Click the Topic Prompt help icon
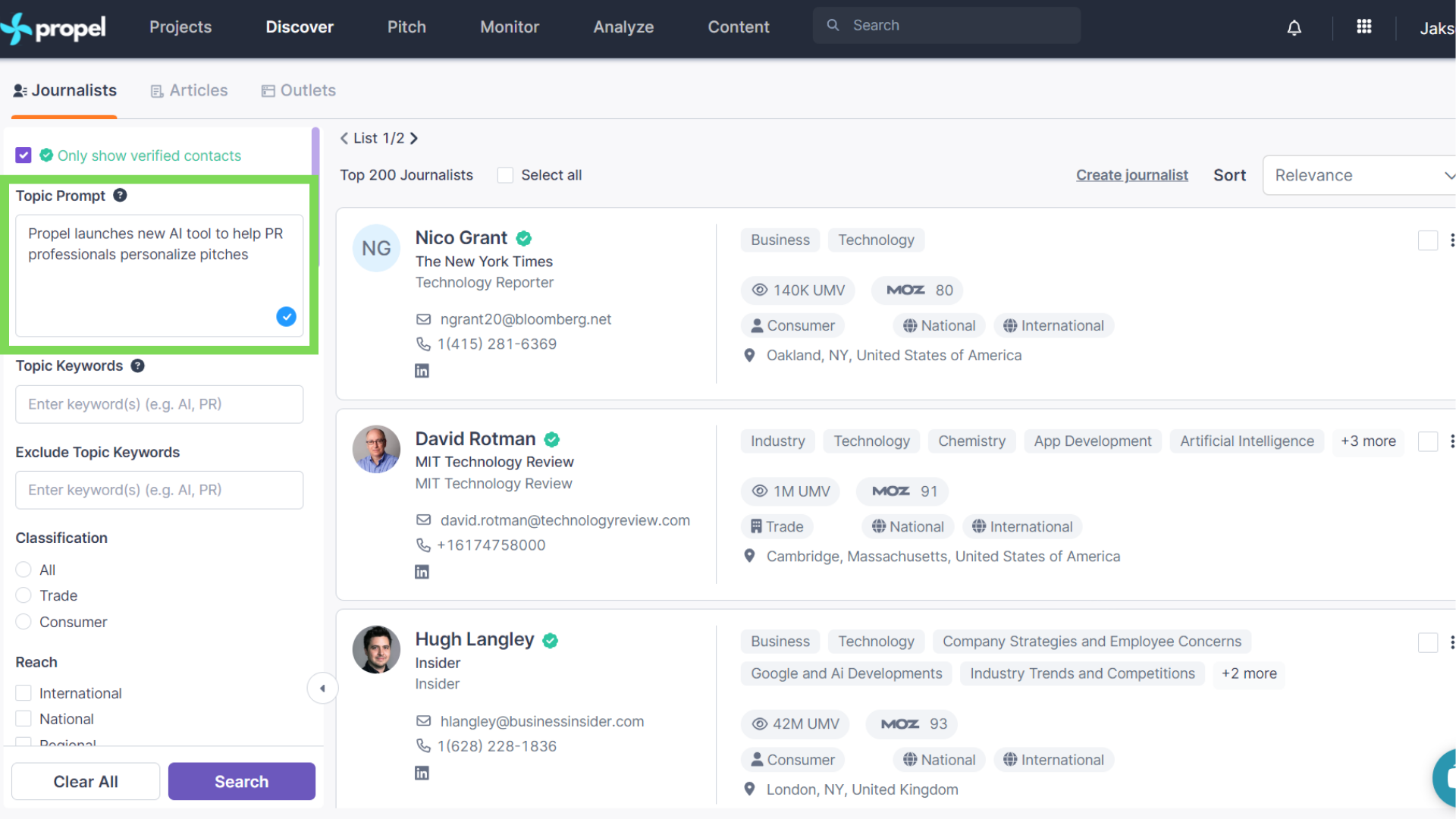 click(x=120, y=195)
